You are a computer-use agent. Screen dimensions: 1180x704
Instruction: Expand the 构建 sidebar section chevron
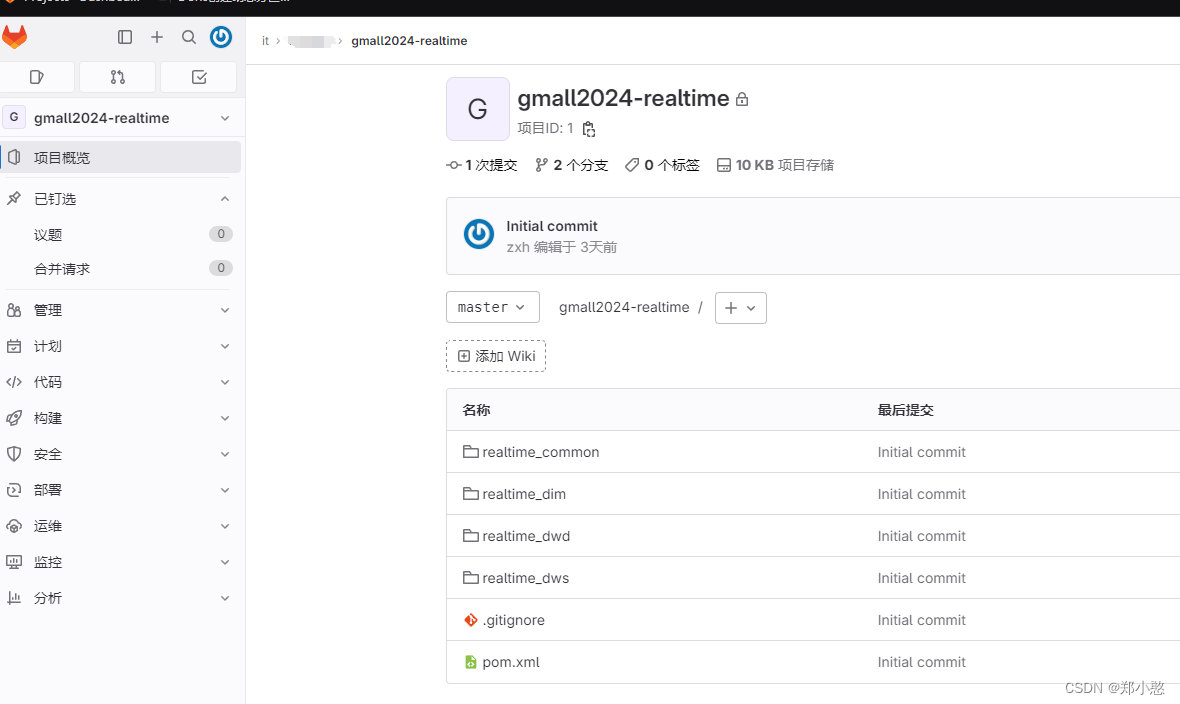(224, 418)
